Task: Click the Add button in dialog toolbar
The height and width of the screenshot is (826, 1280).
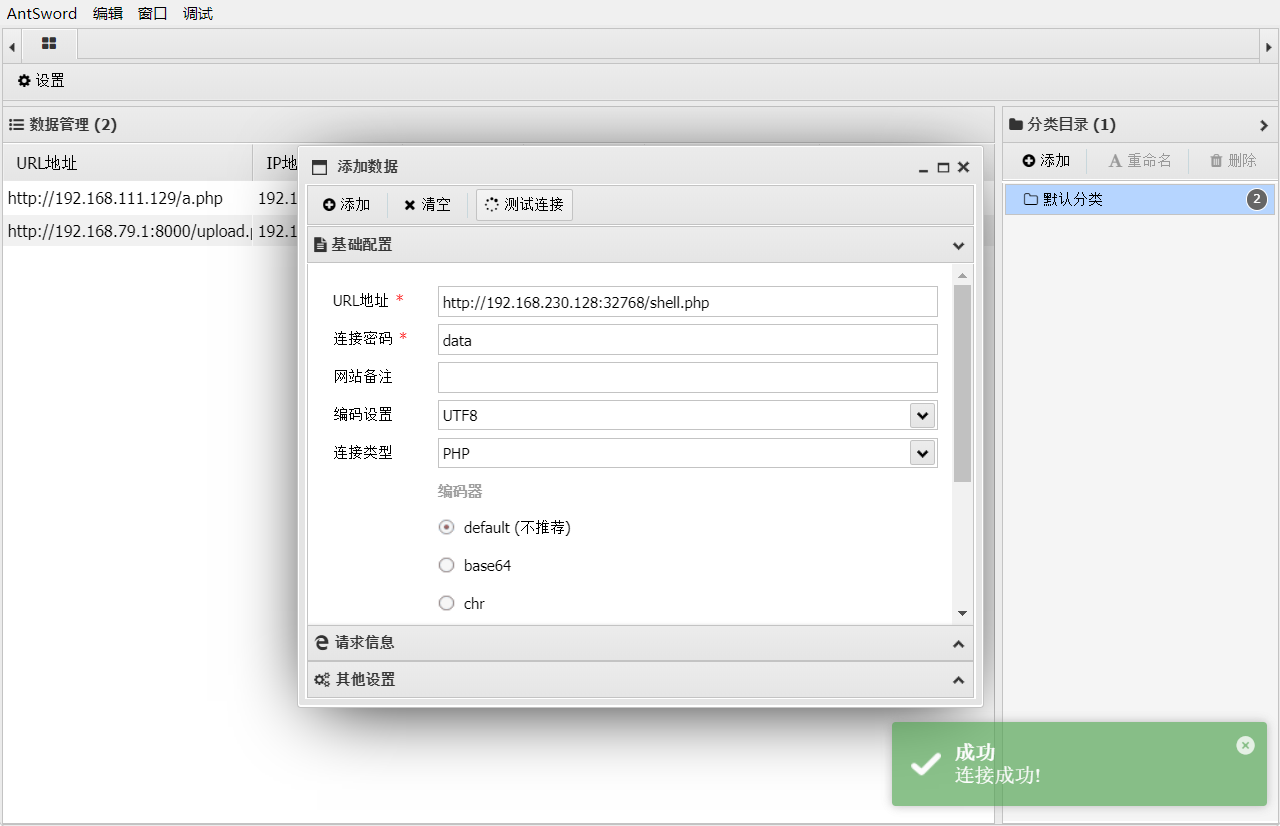Action: click(347, 205)
